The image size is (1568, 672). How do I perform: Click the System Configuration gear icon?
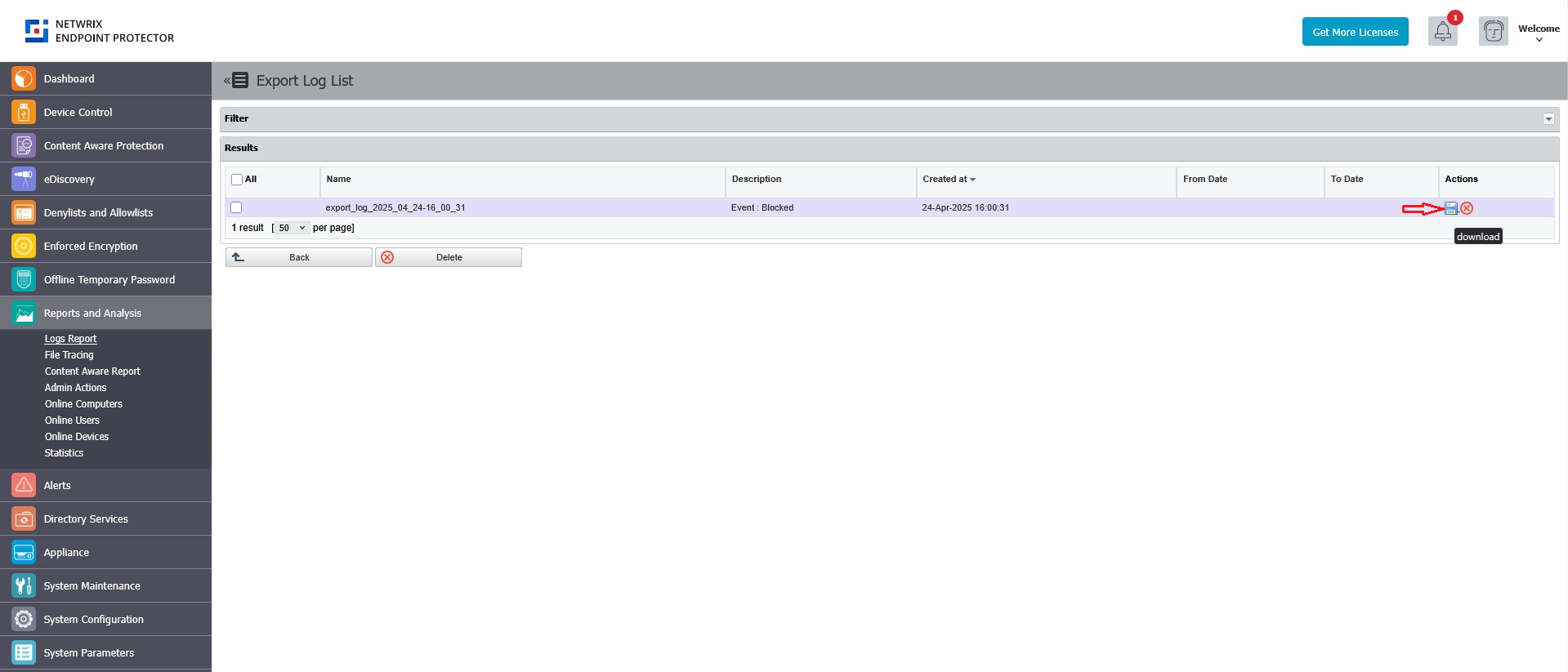pyautogui.click(x=24, y=619)
